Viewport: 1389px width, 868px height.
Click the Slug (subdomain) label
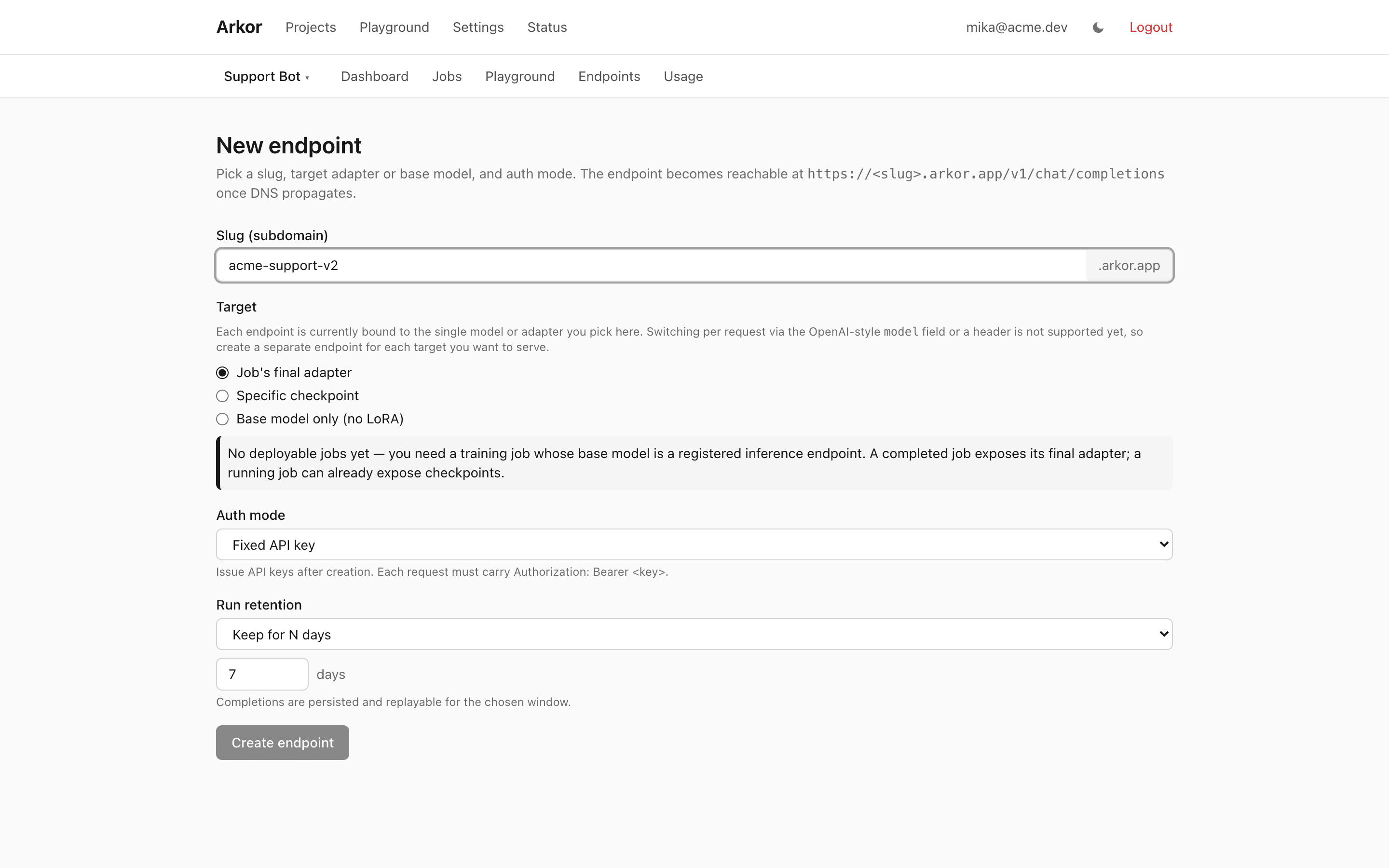272,235
